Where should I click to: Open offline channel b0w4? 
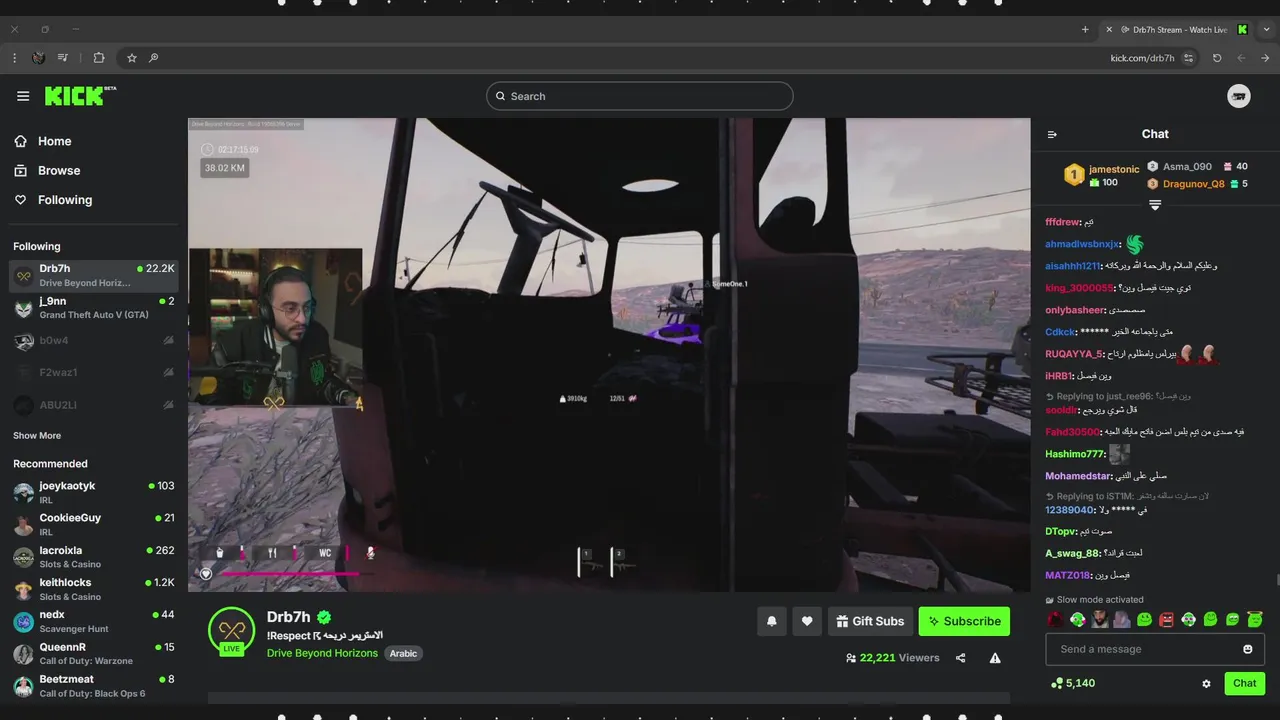[x=94, y=341]
